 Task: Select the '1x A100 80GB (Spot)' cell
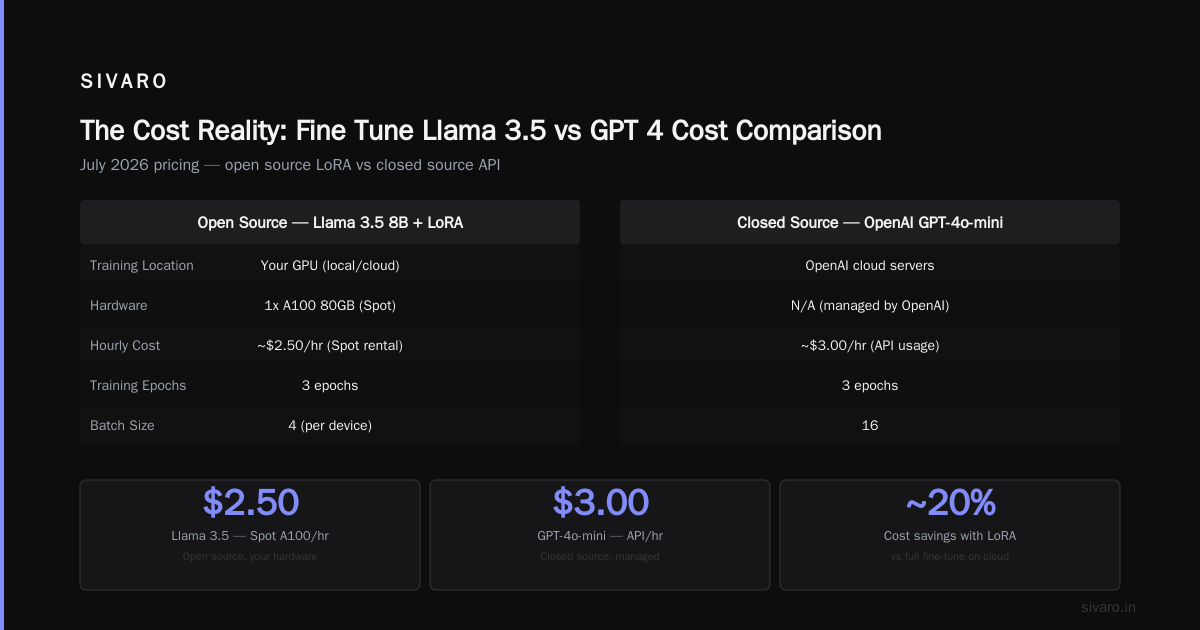330,305
